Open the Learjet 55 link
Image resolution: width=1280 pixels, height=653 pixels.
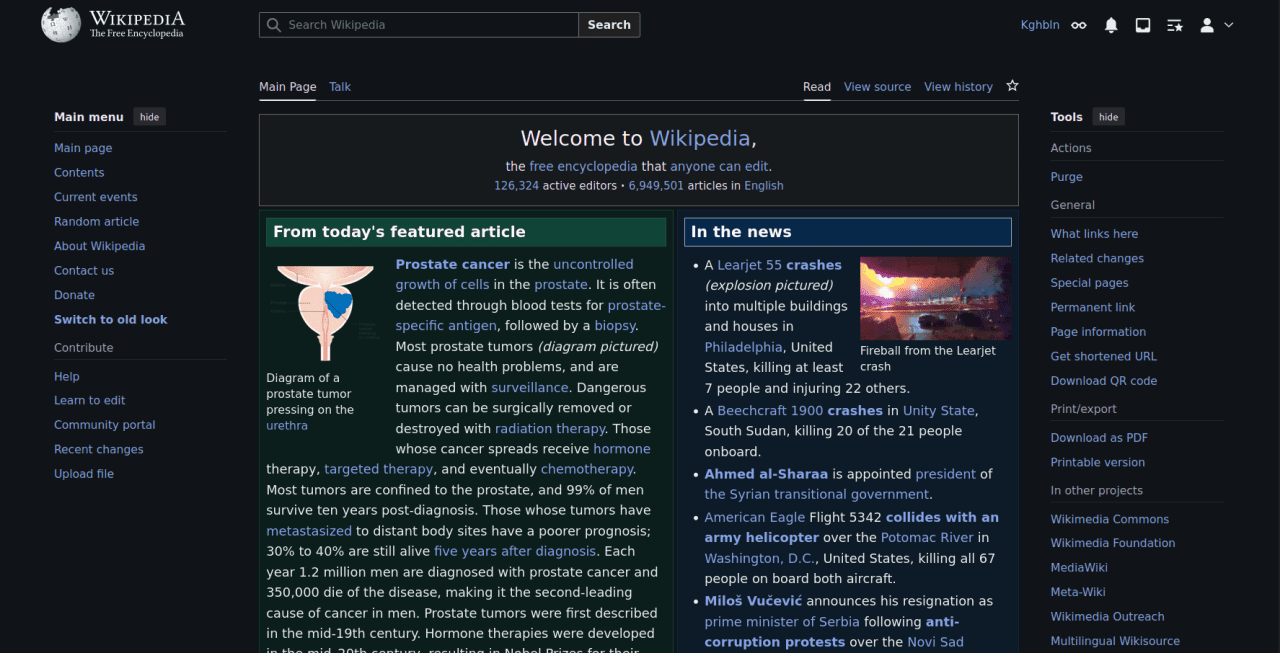pyautogui.click(x=750, y=265)
